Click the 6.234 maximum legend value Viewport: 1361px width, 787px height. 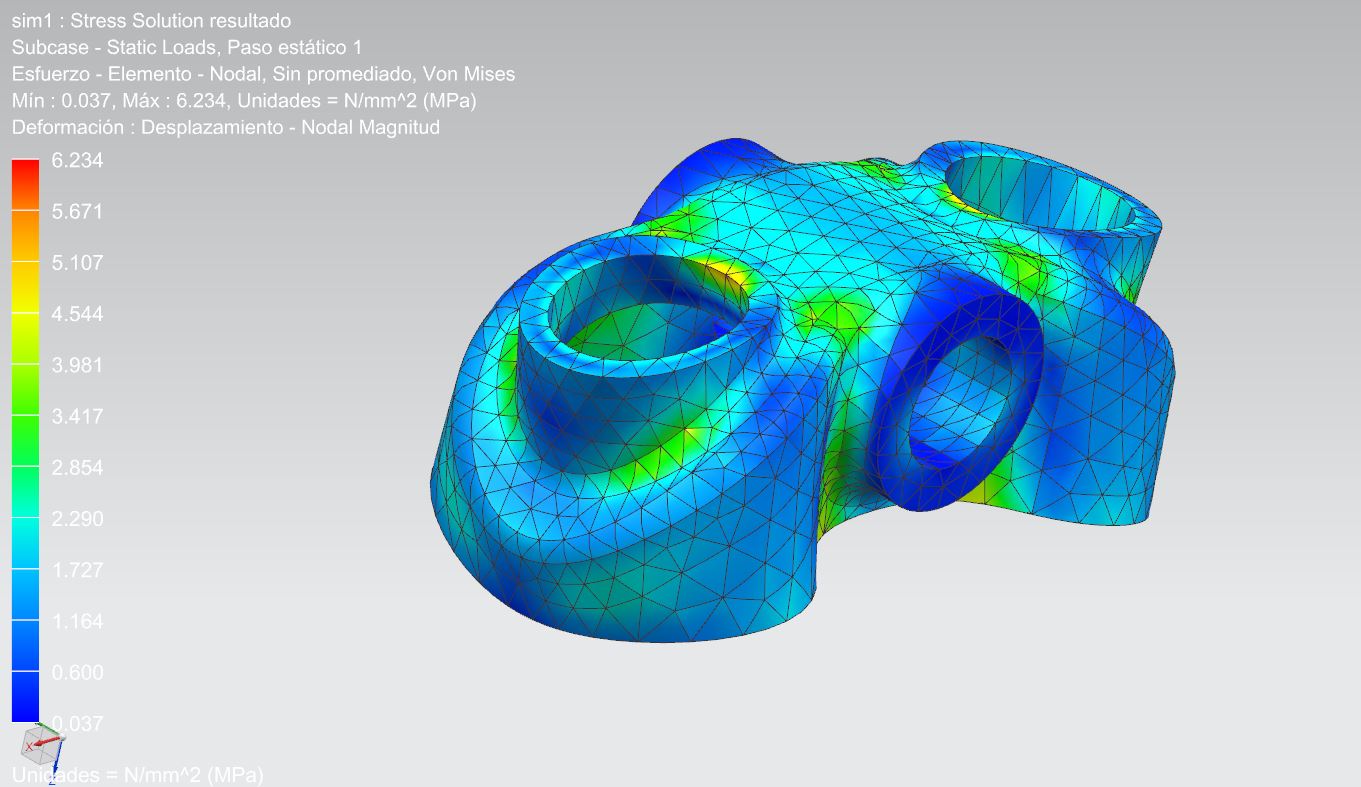[x=78, y=160]
